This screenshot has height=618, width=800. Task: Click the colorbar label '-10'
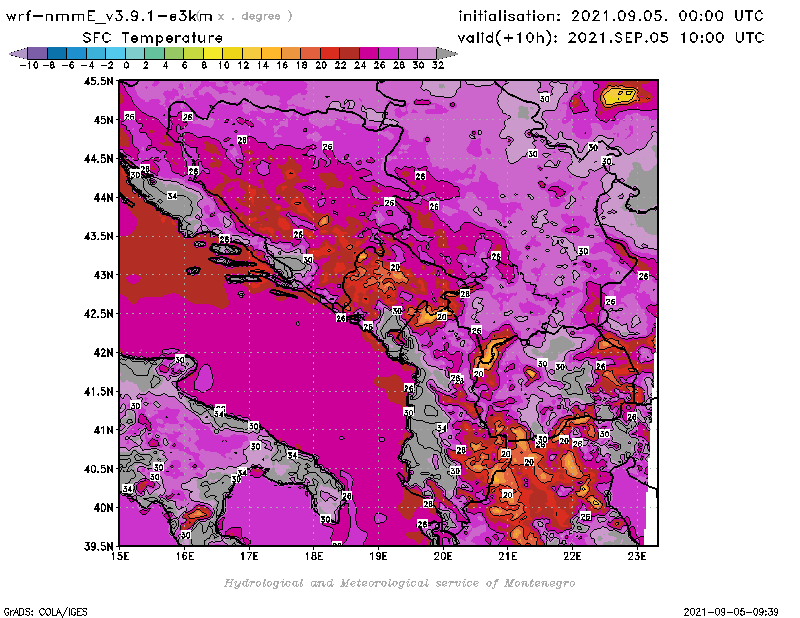pyautogui.click(x=29, y=65)
